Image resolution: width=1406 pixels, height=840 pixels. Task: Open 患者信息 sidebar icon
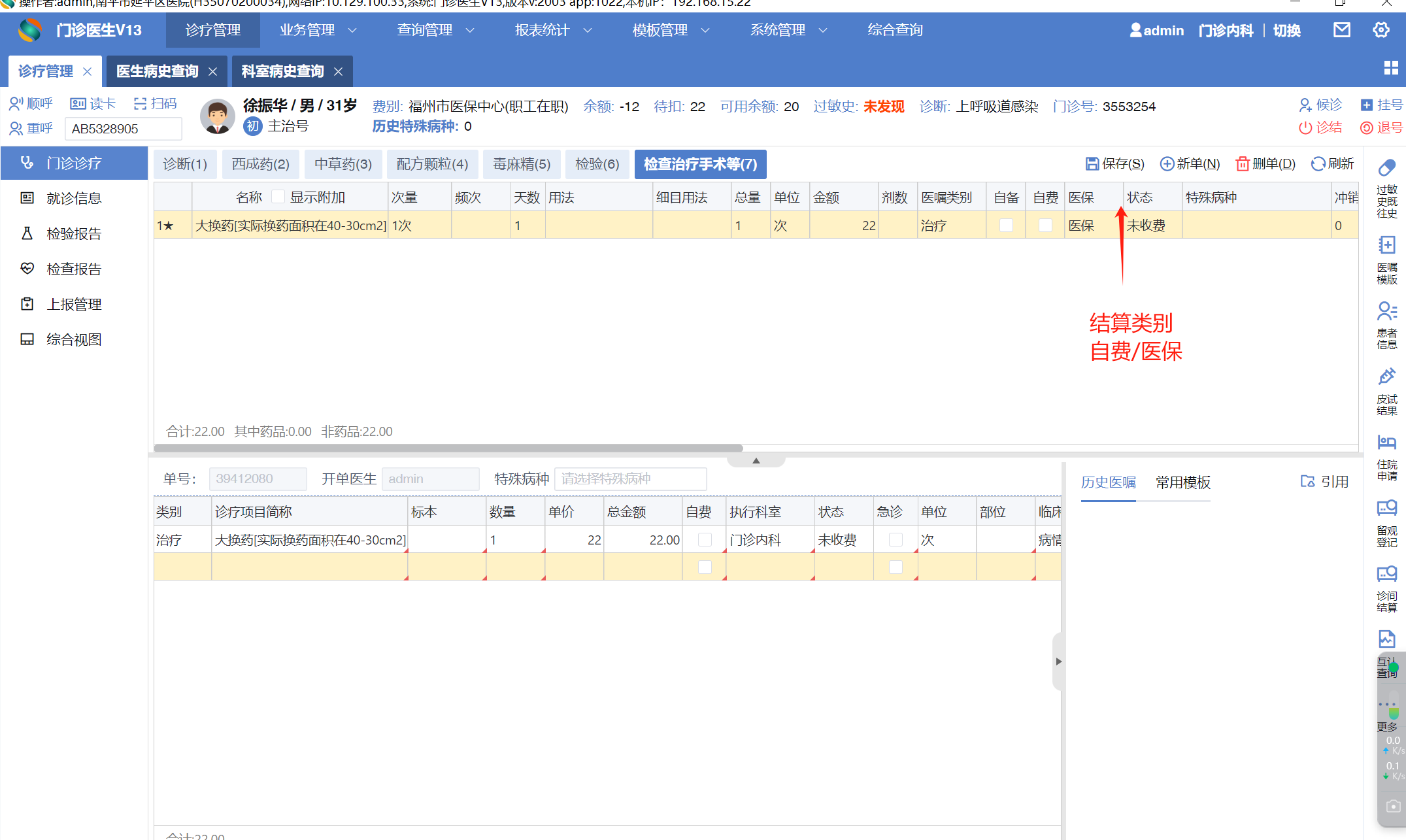tap(1386, 311)
